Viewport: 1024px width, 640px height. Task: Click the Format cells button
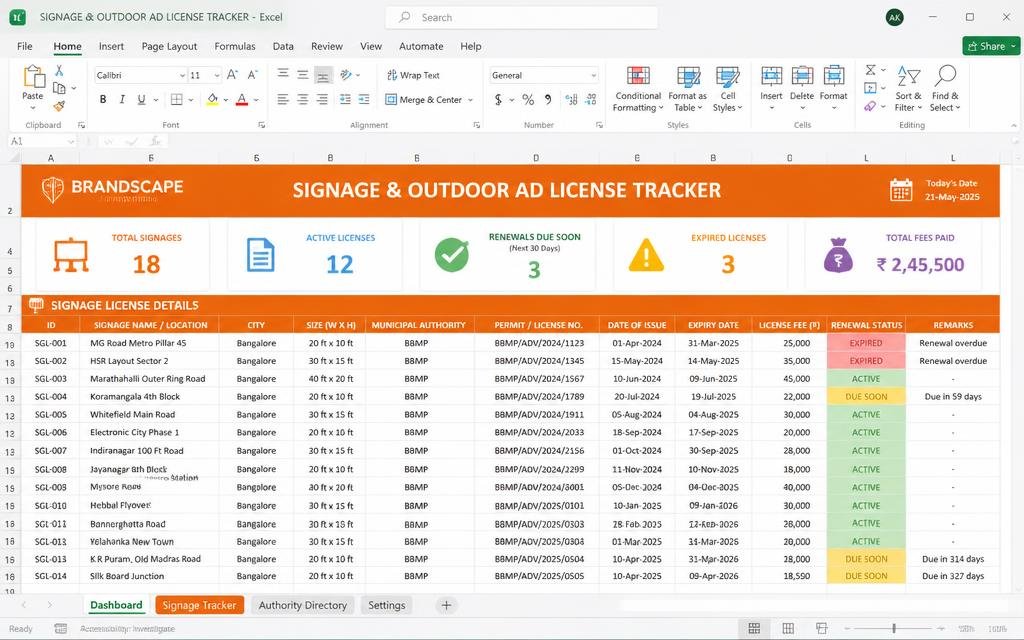[x=833, y=88]
